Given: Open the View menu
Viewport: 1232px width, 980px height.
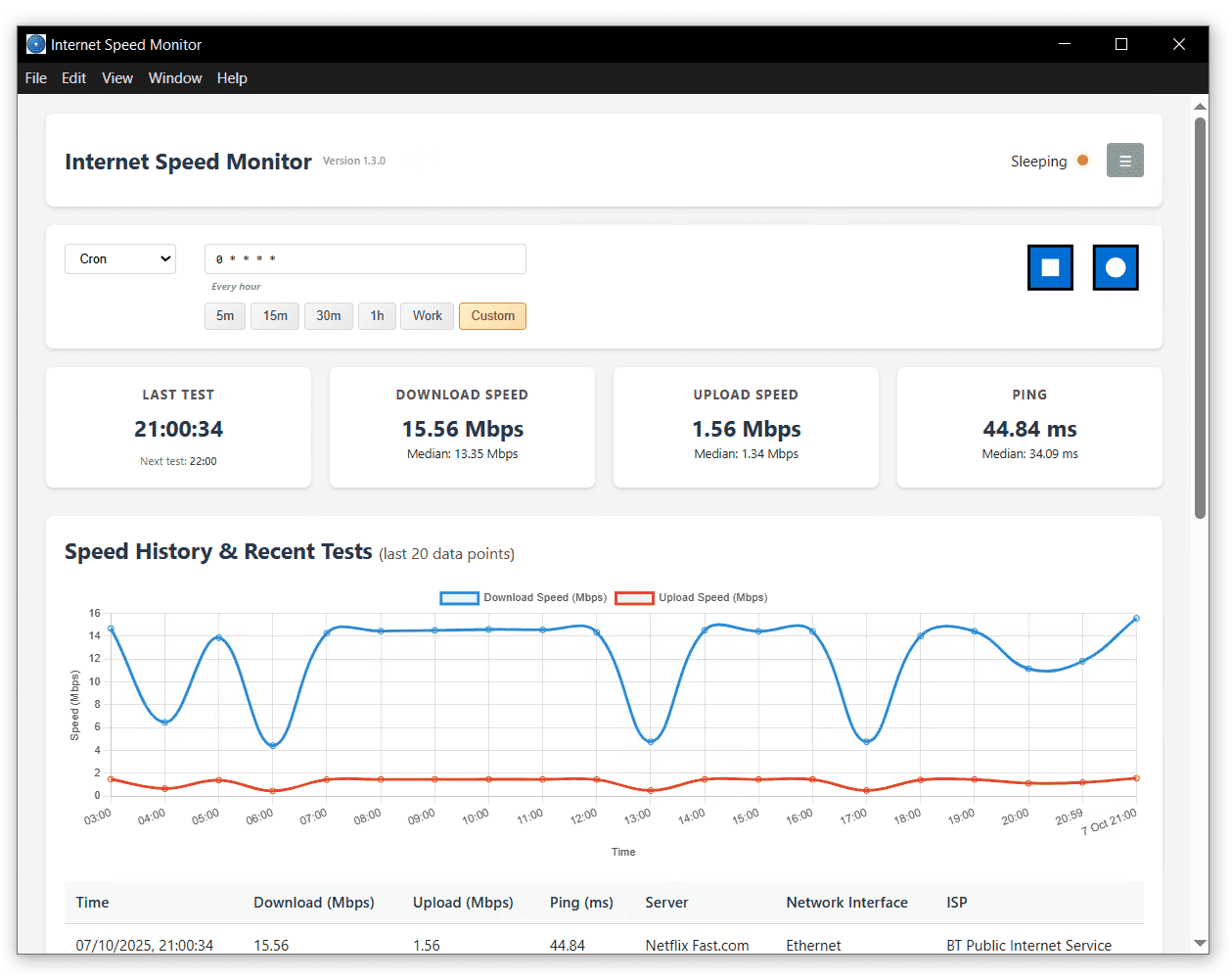Looking at the screenshot, I should point(117,78).
